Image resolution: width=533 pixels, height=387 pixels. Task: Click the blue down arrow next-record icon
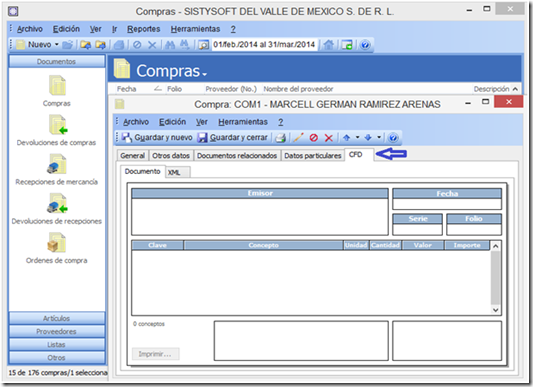pyautogui.click(x=368, y=138)
